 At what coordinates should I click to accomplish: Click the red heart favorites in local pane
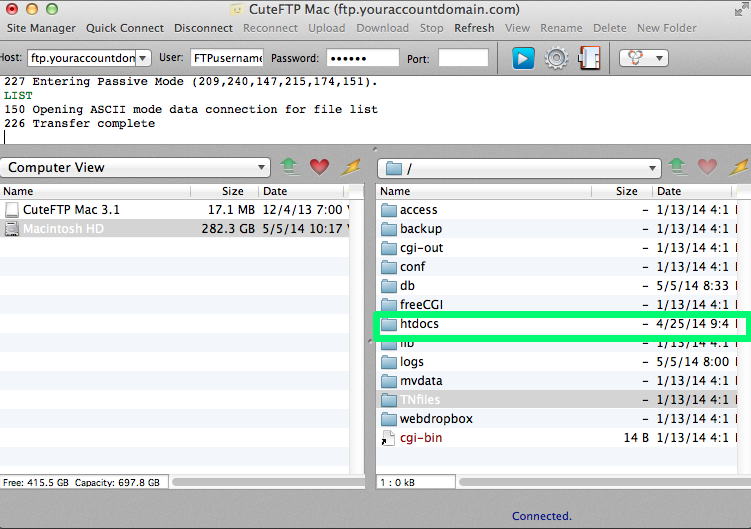319,167
